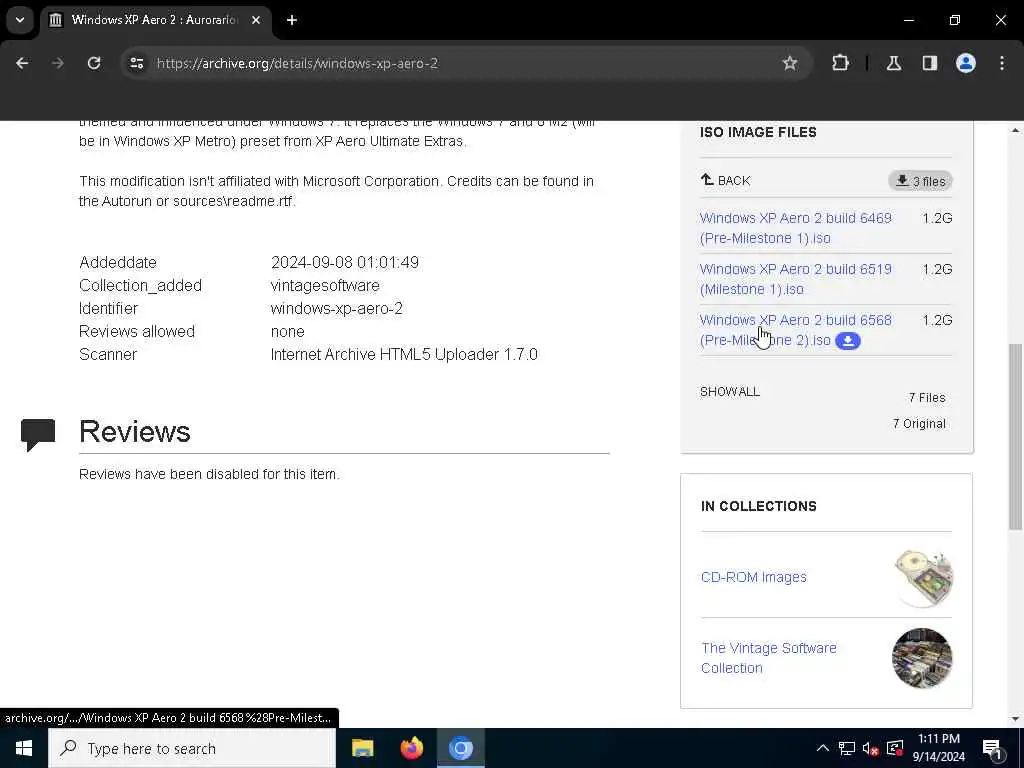Click the muted volume tray icon
Viewport: 1024px width, 768px height.
(871, 748)
